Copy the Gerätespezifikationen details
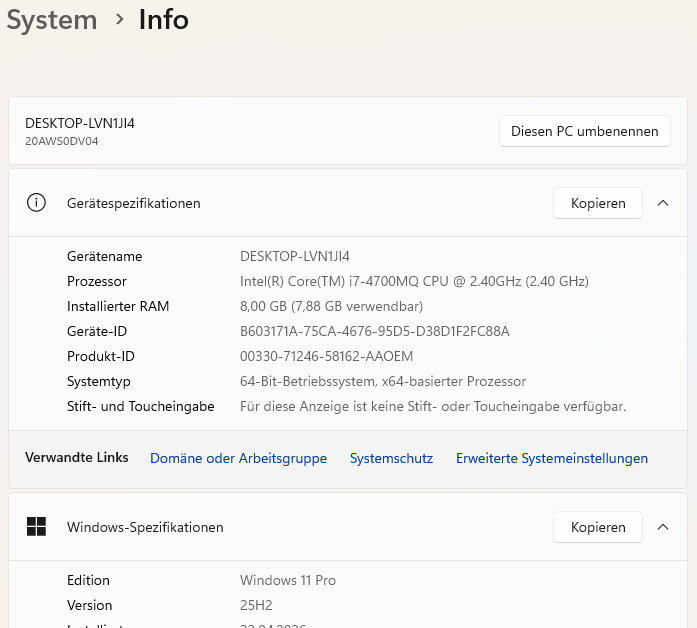 click(x=597, y=203)
